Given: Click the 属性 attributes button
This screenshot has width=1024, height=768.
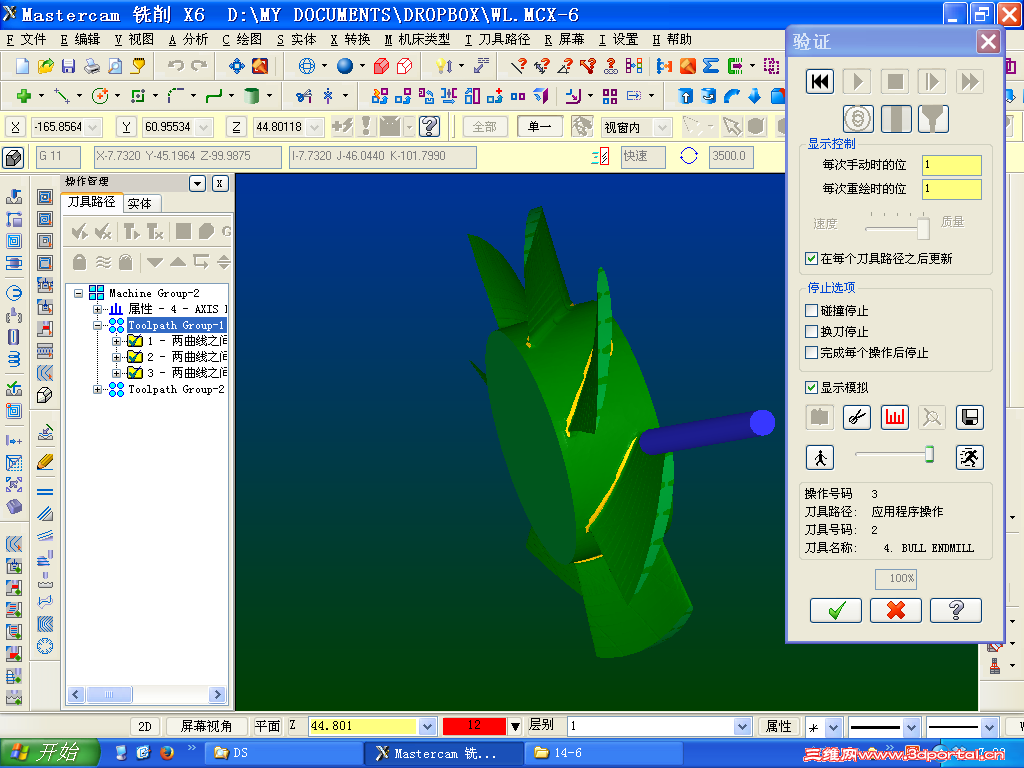Looking at the screenshot, I should [x=778, y=726].
